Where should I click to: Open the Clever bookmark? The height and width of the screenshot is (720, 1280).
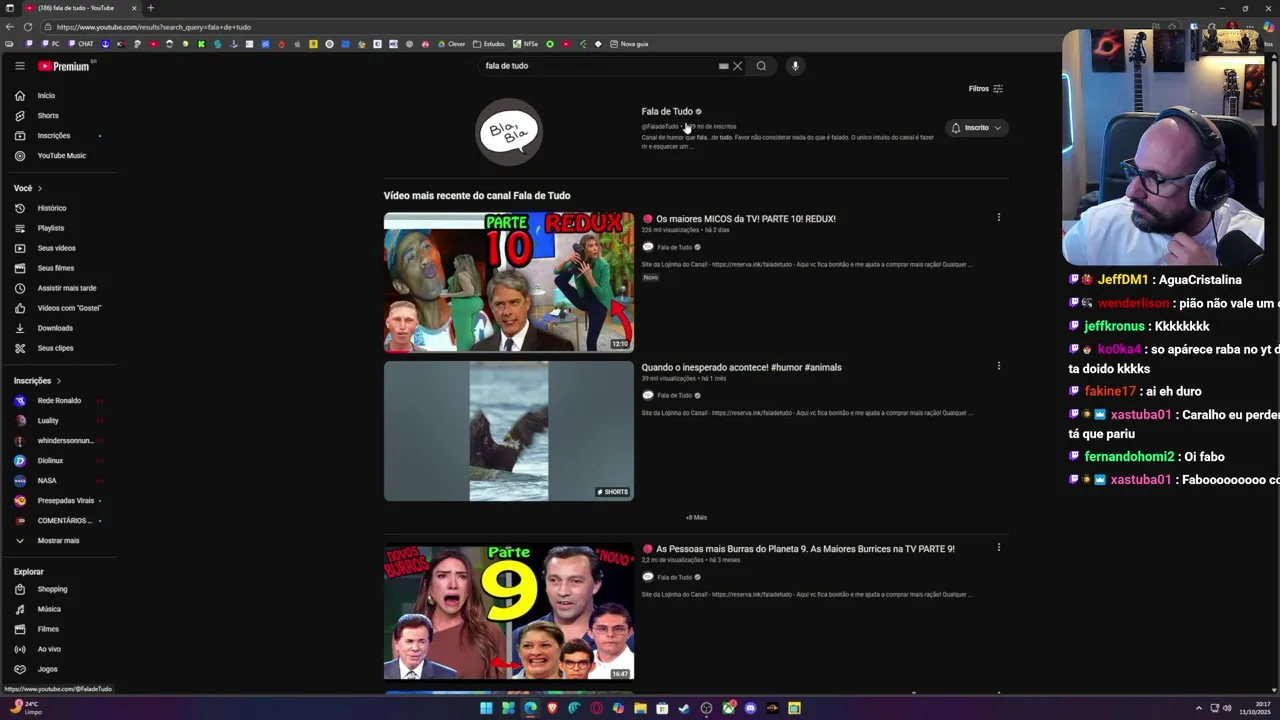coord(452,44)
